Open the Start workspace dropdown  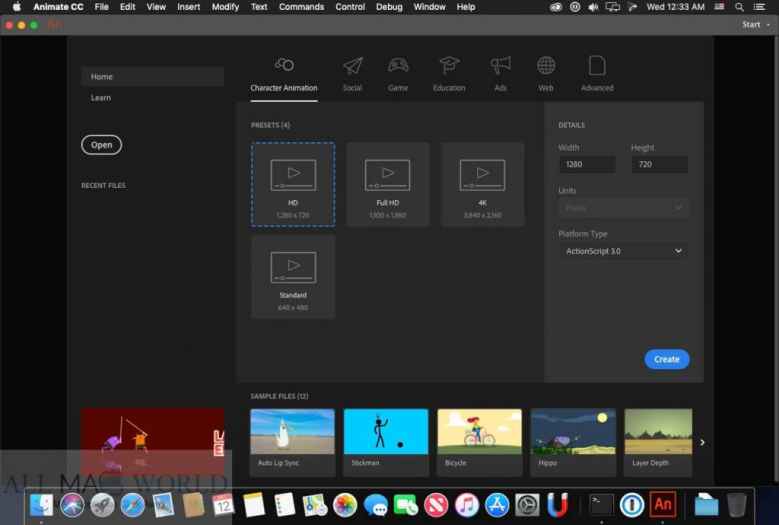755,24
